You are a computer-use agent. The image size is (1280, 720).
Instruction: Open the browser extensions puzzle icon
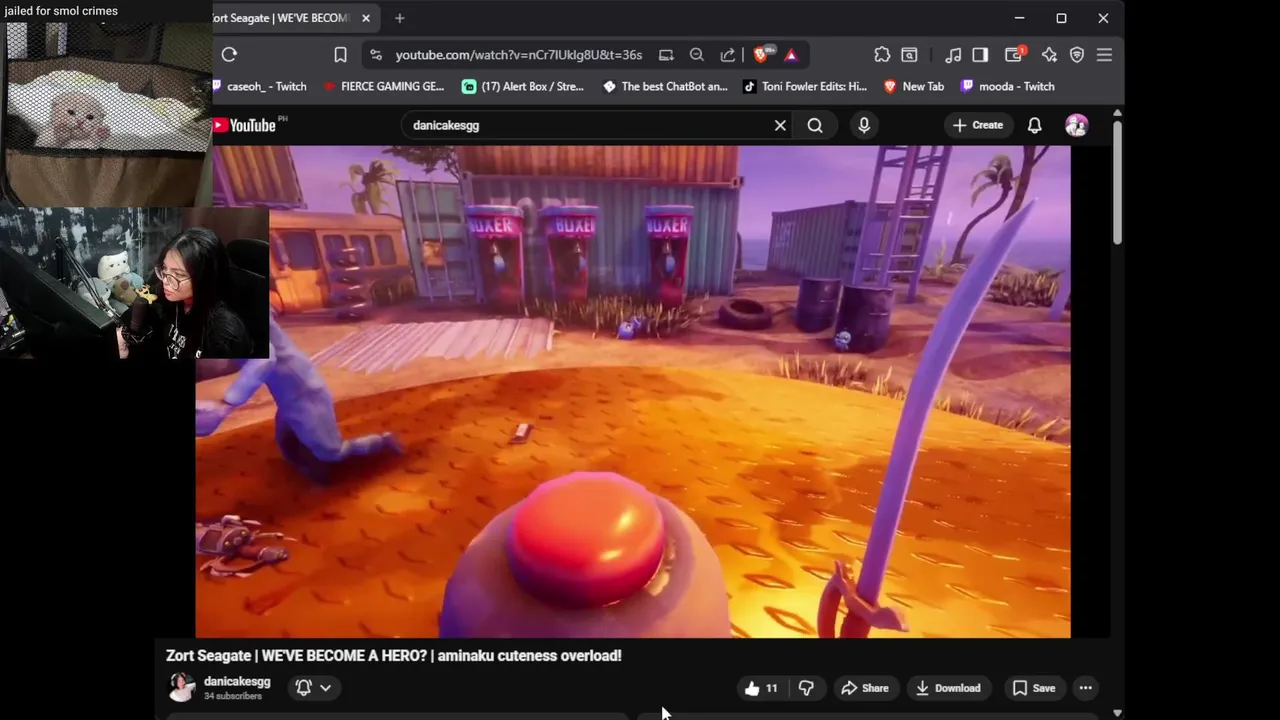point(881,55)
